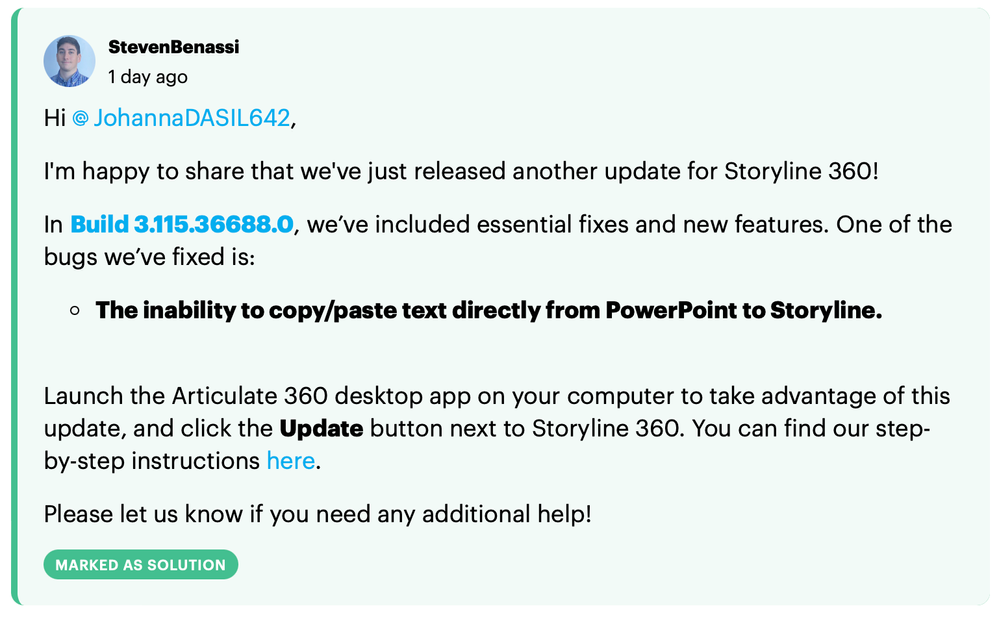Viewport: 999px width, 617px height.
Task: Click StevenBenassi's profile avatar
Action: tap(69, 61)
